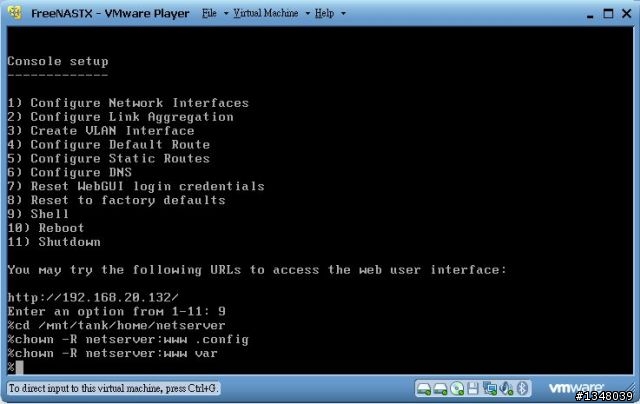This screenshot has height=404, width=640.
Task: Click the shell prompt cursor line
Action: (16, 367)
